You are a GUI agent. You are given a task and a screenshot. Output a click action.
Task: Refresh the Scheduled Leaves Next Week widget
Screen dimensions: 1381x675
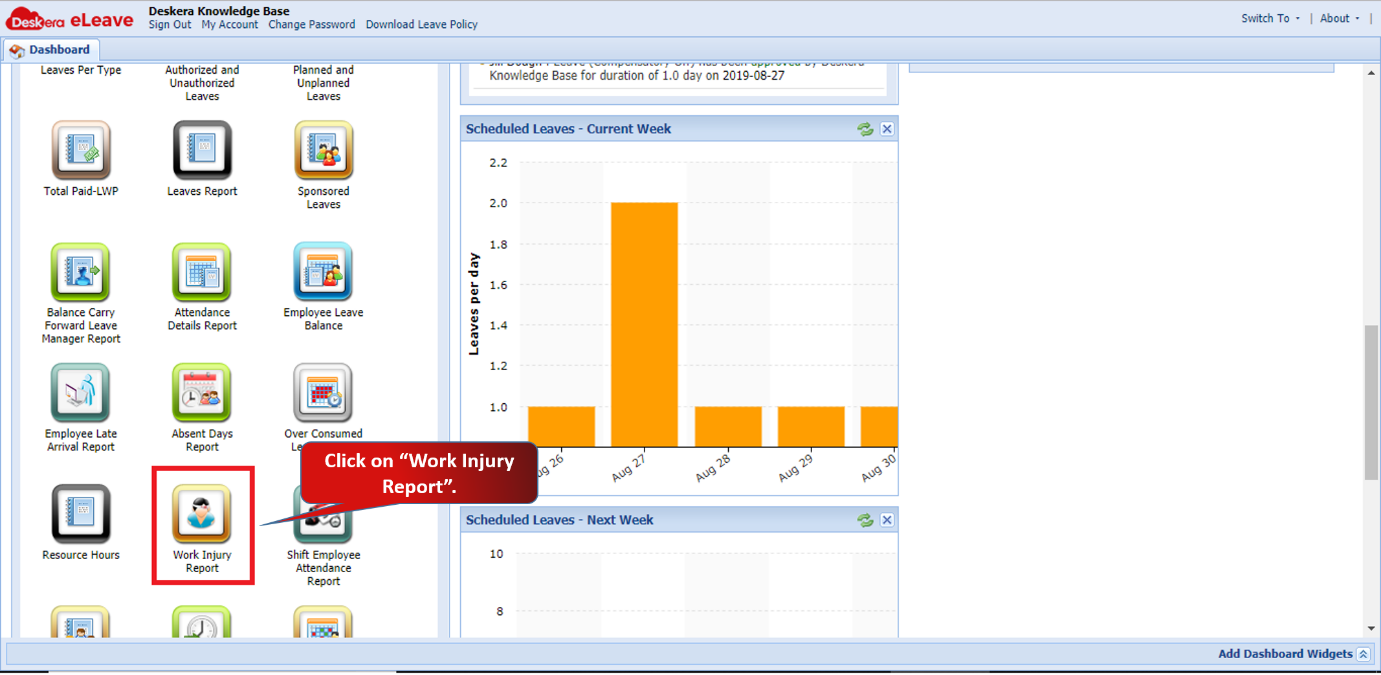(x=865, y=520)
